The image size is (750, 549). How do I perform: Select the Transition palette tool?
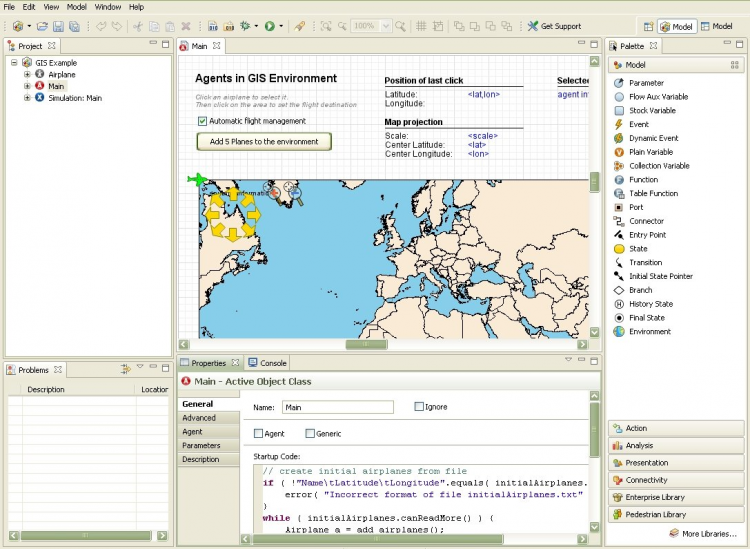click(x=645, y=262)
